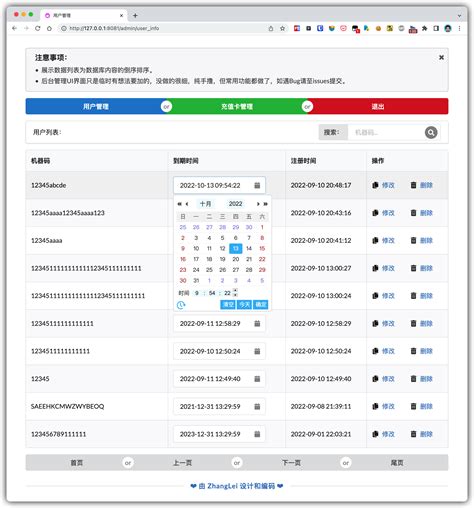This screenshot has height=508, width=474.
Task: Select highlighted day 13 in calendar
Action: click(236, 248)
